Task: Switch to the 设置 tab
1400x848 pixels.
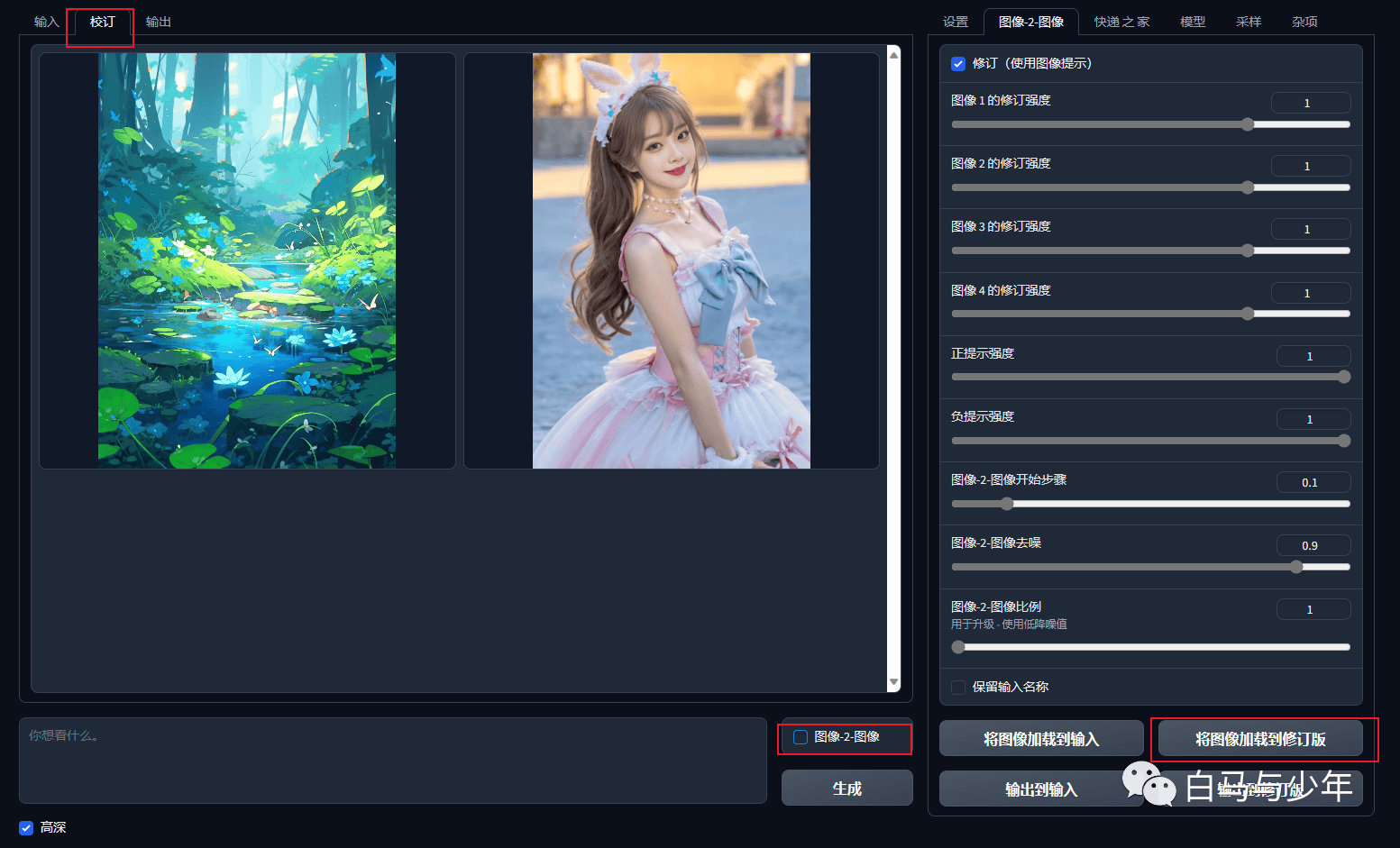Action: 956,22
